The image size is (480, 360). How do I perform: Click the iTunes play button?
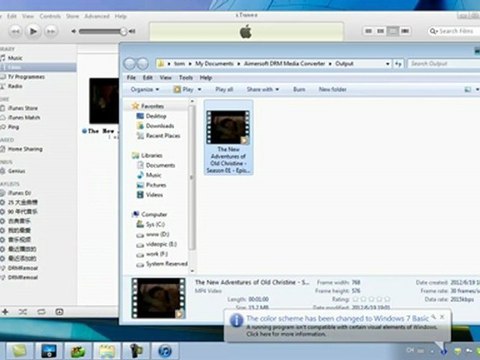point(33,31)
